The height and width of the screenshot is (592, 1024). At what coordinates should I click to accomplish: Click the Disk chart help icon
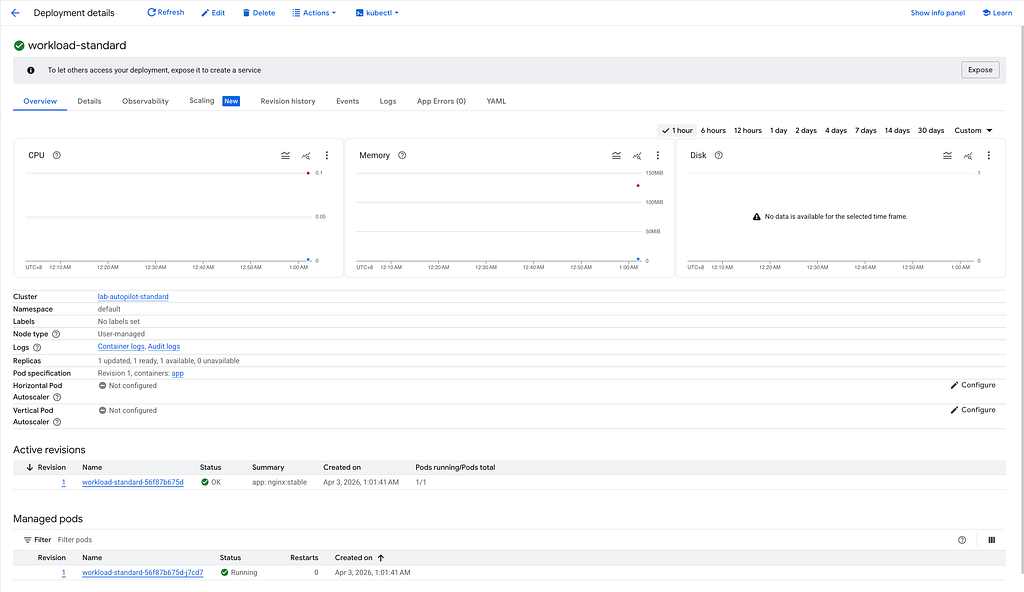pos(718,156)
